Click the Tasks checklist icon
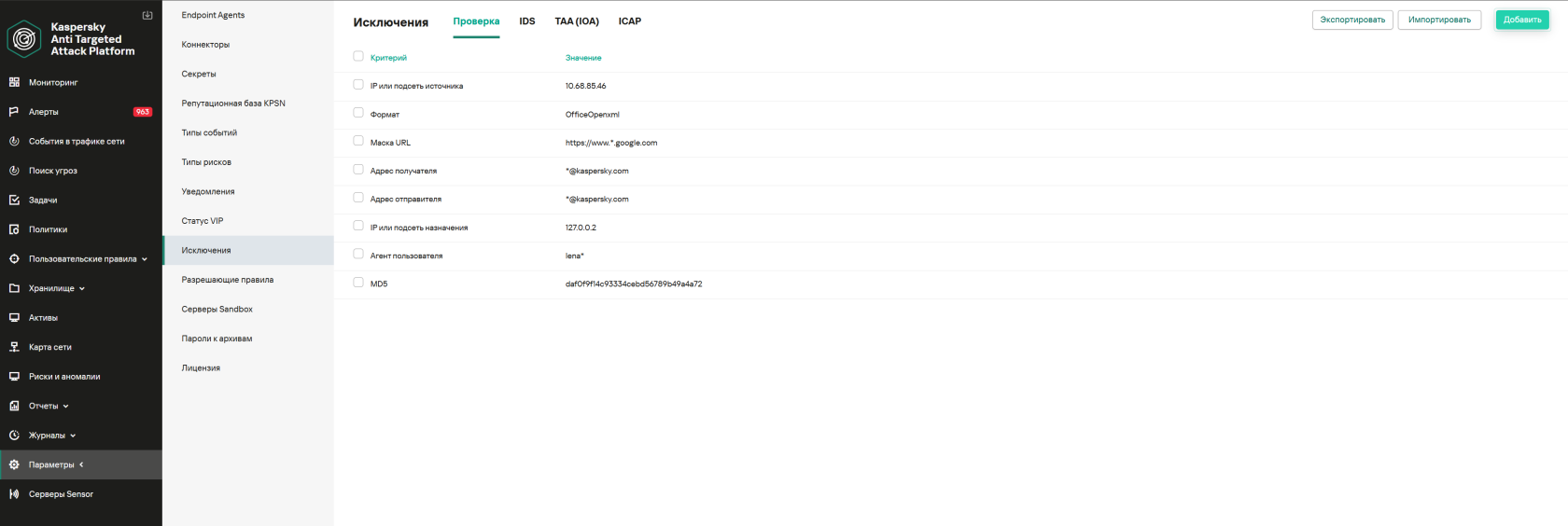Screen dimensions: 1568x526 [14, 200]
